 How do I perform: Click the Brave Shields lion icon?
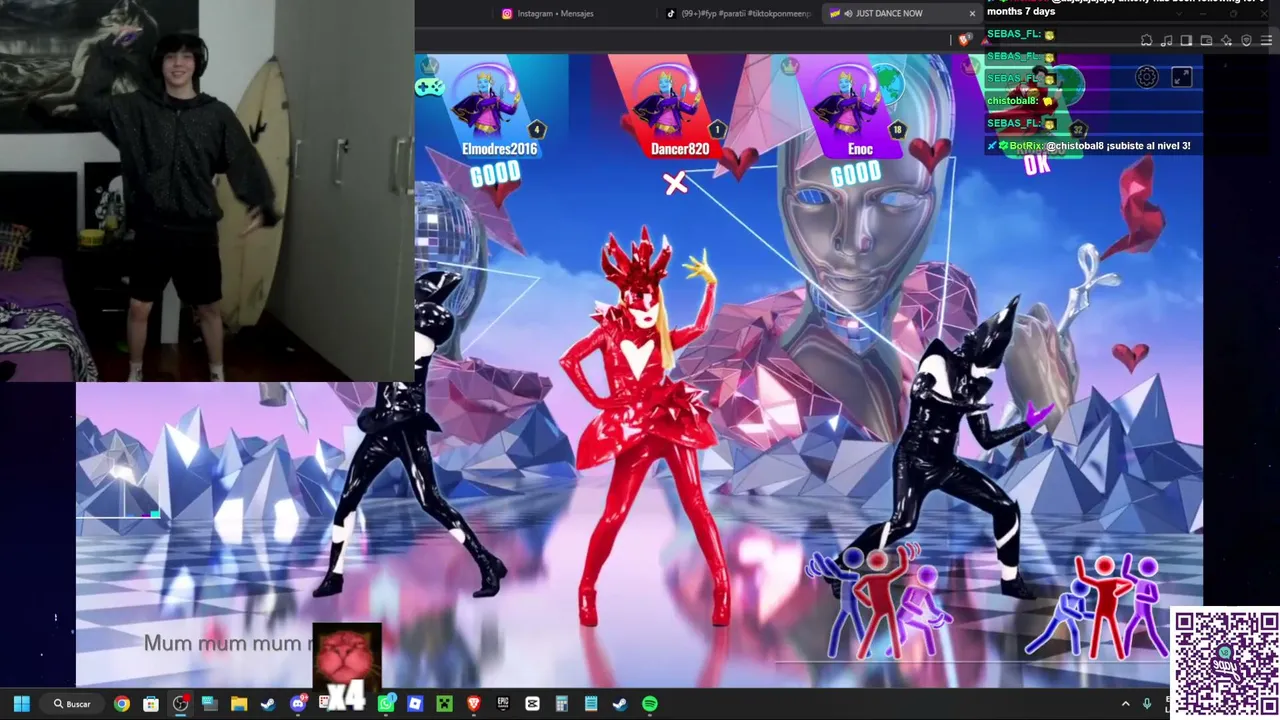[x=964, y=40]
